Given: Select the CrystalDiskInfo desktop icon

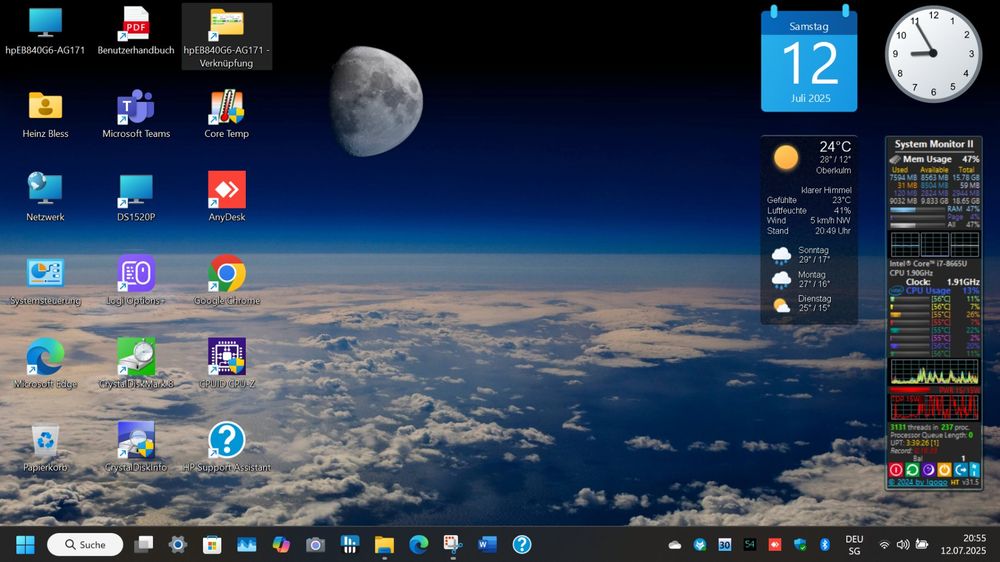Looking at the screenshot, I should [136, 440].
